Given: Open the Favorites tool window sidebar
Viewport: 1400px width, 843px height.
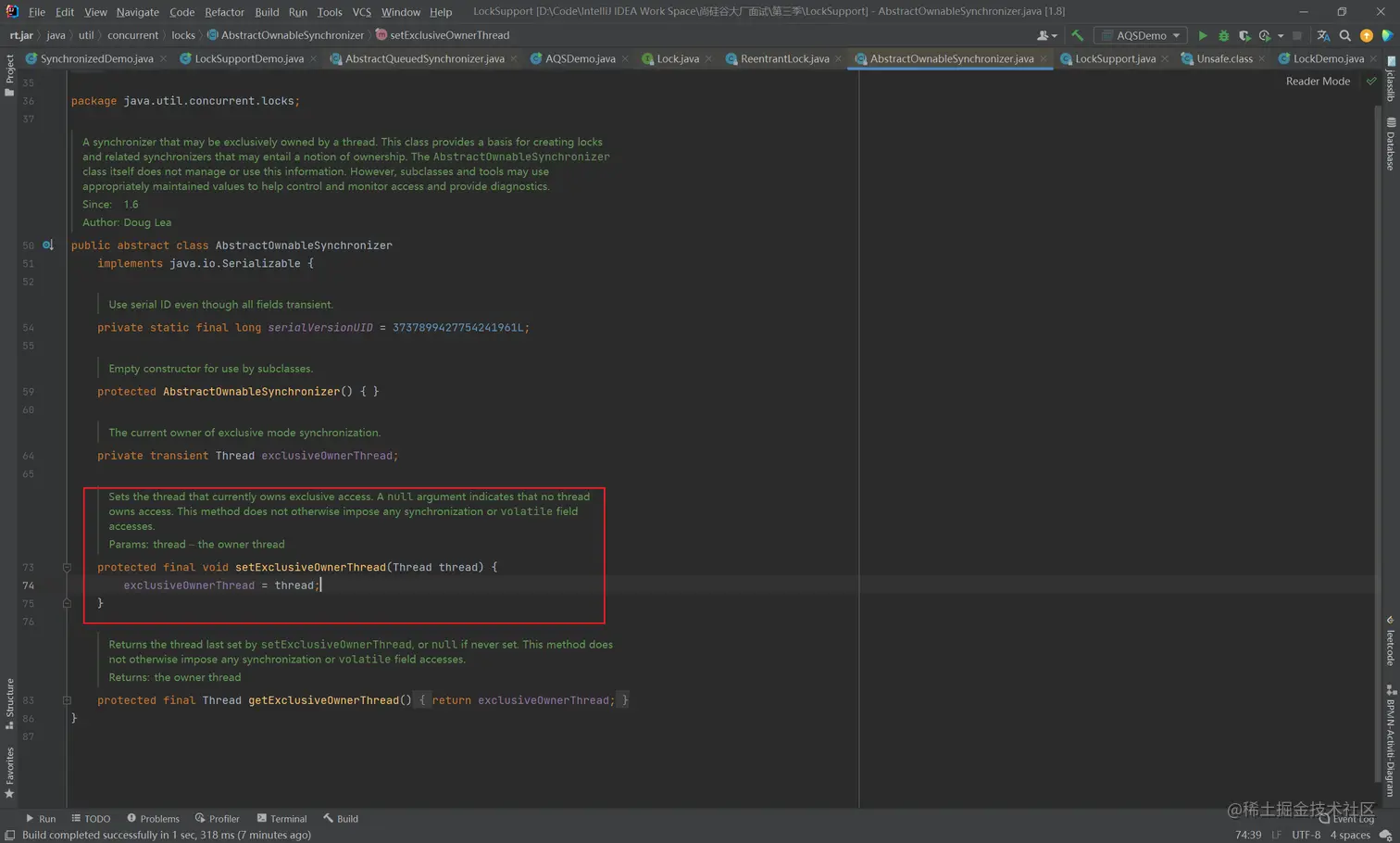Looking at the screenshot, I should click(9, 772).
